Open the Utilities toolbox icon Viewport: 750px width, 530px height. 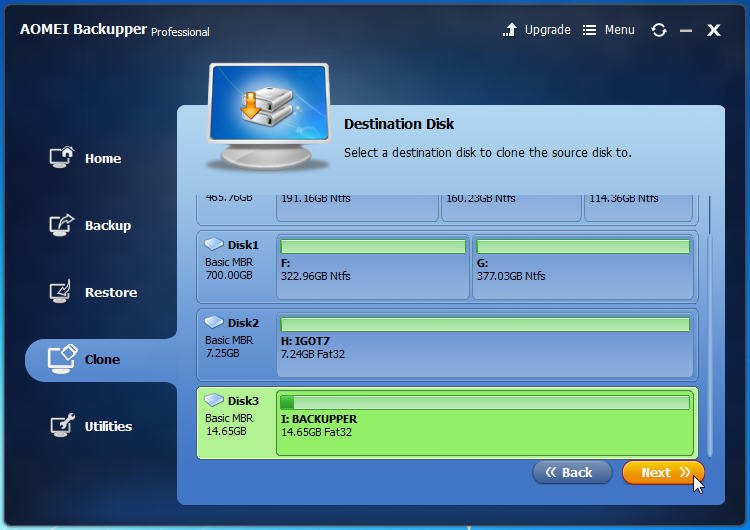(x=63, y=425)
